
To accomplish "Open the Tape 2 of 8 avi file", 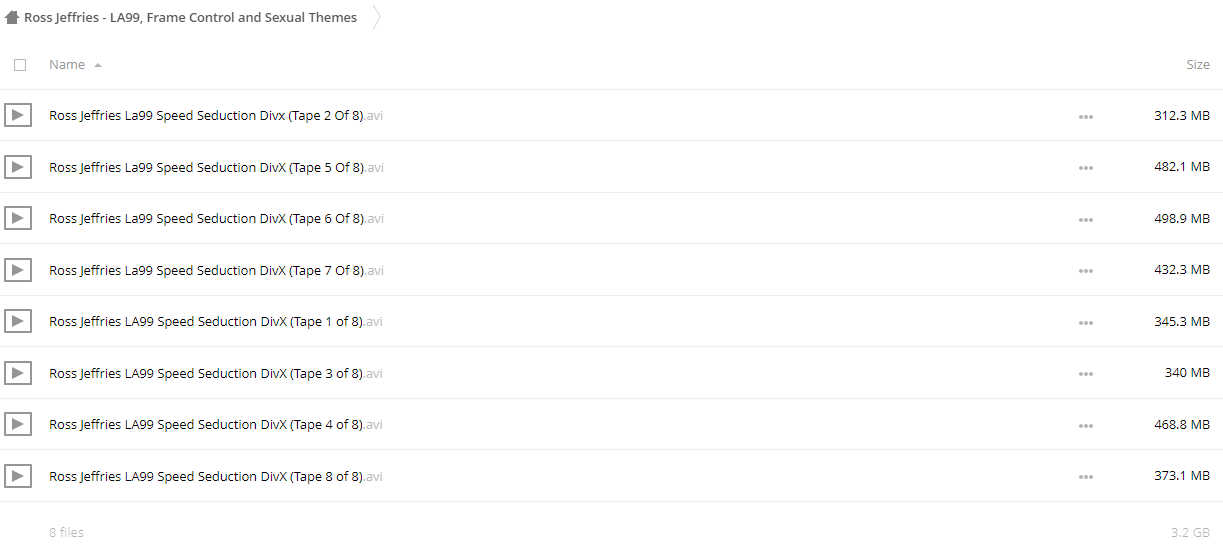I will pos(216,115).
